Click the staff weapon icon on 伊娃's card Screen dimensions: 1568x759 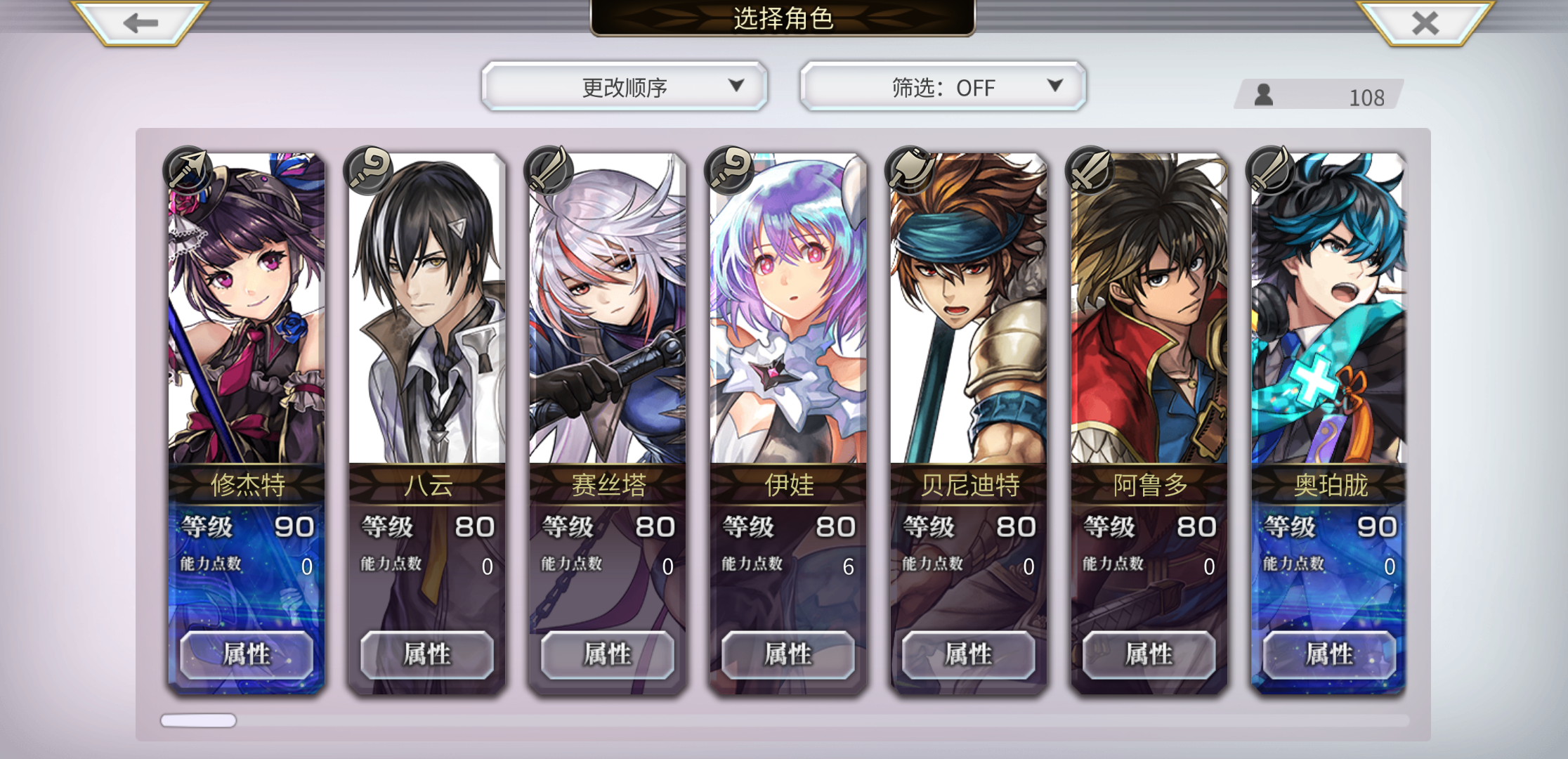(729, 170)
